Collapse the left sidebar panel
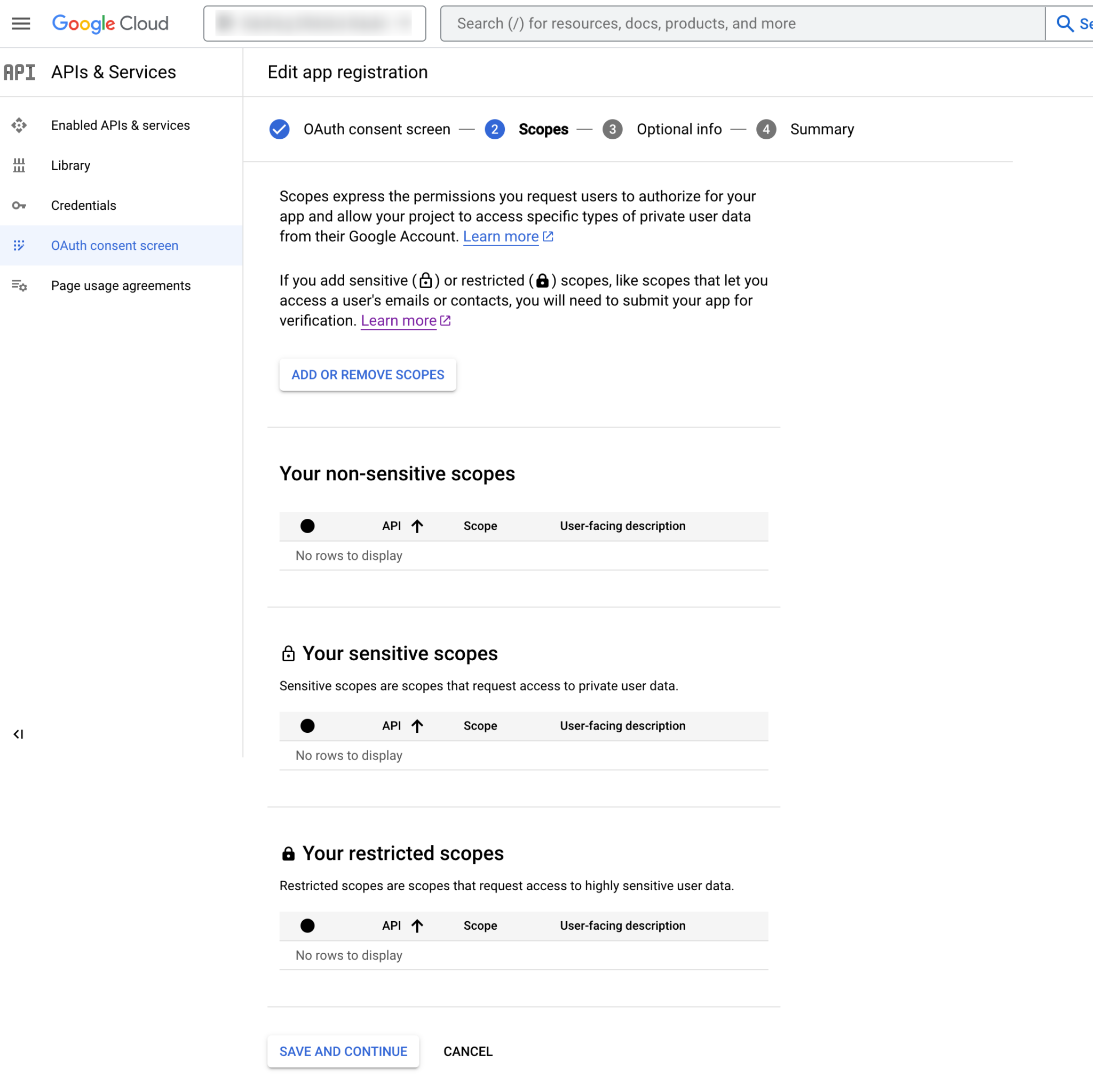The width and height of the screenshot is (1093, 1092). (x=18, y=734)
